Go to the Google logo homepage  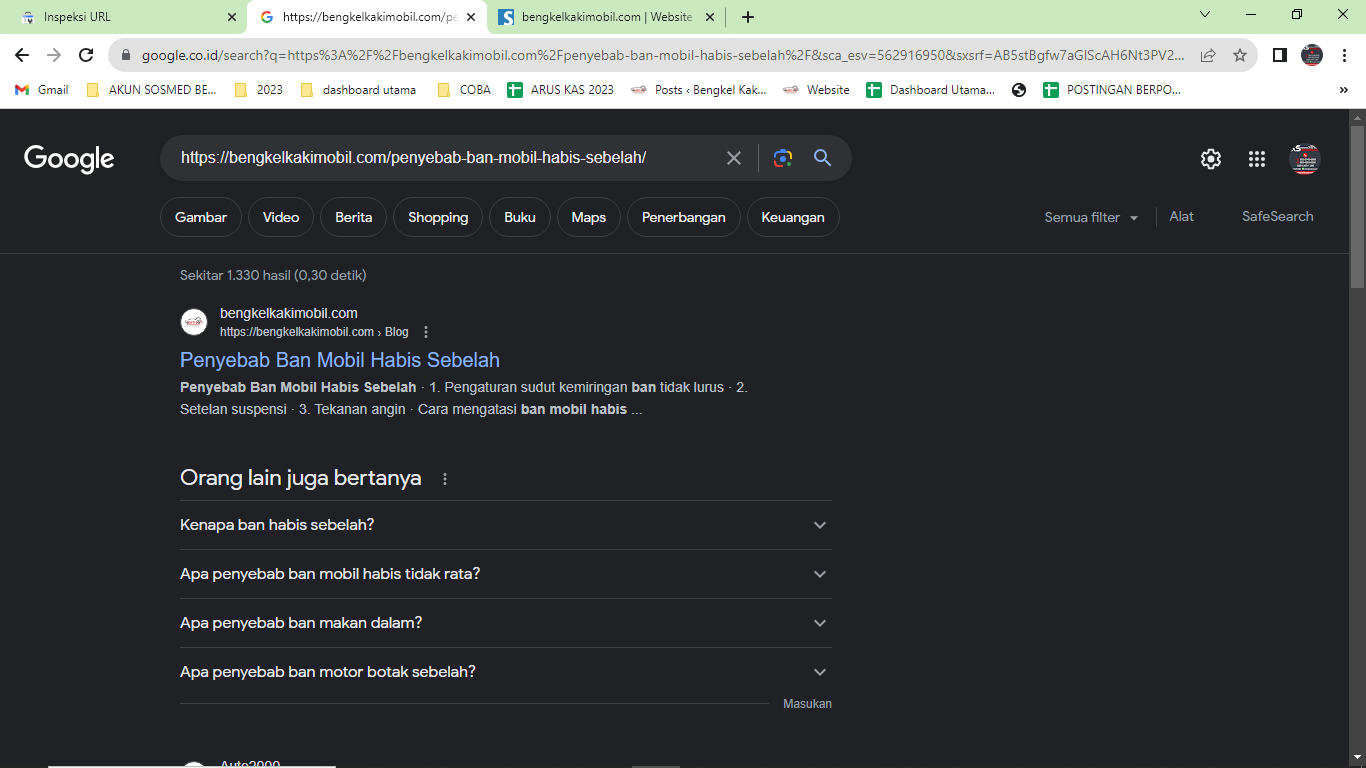click(x=69, y=158)
